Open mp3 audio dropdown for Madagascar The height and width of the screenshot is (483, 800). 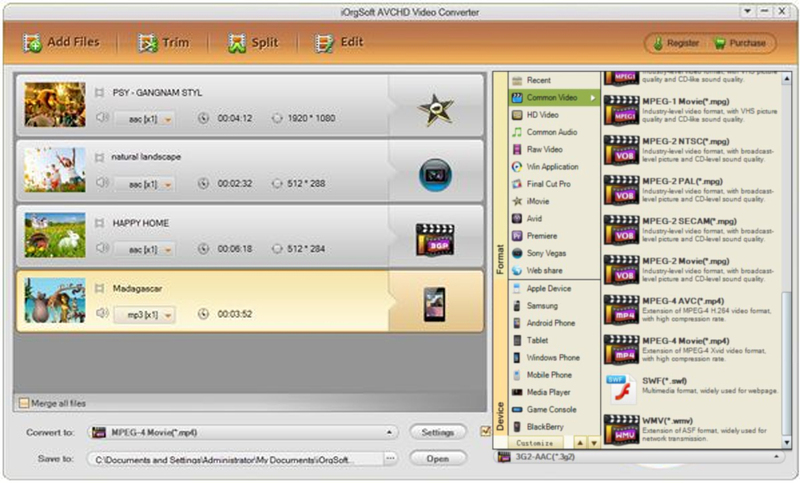(x=144, y=315)
